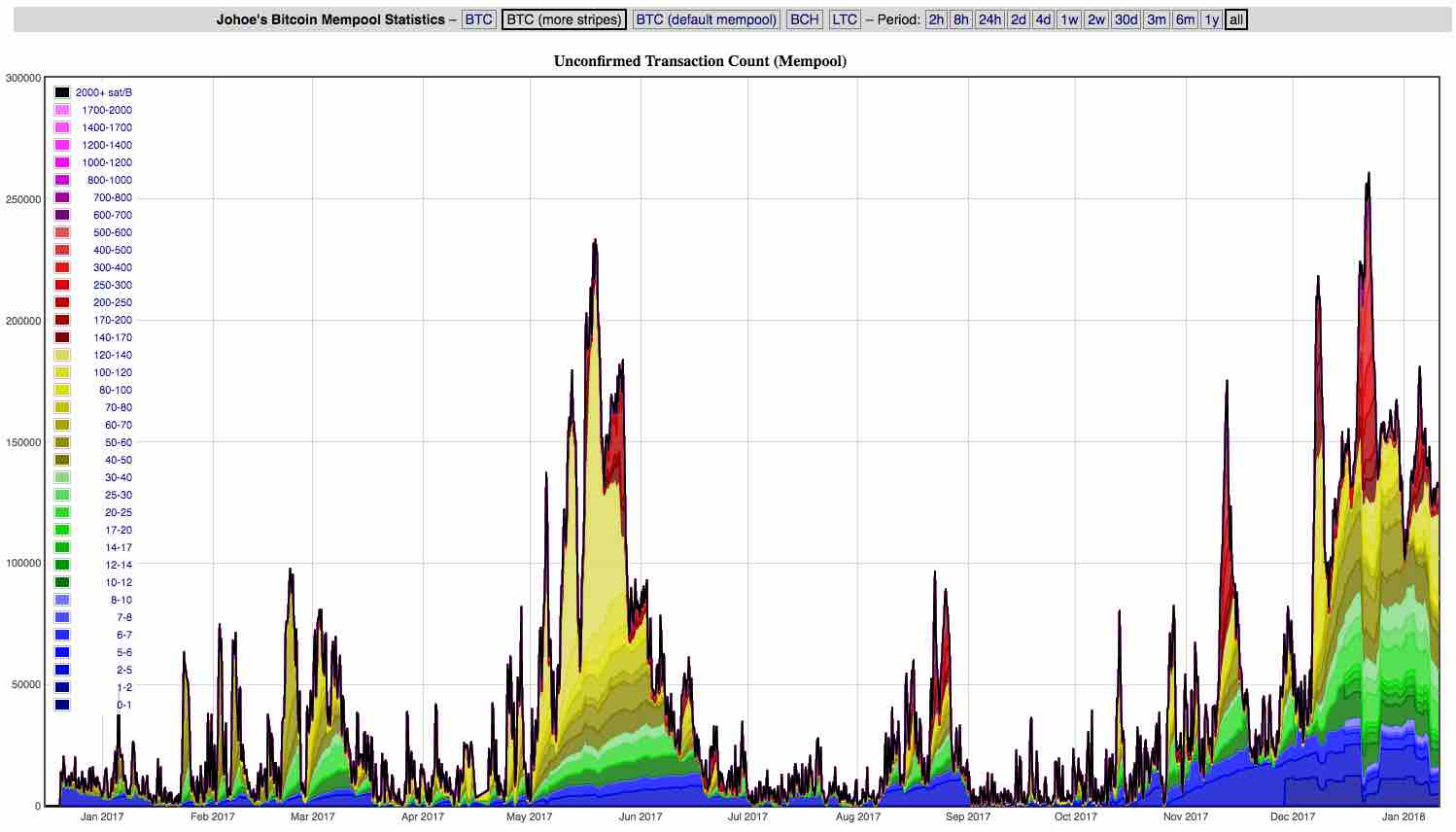This screenshot has height=832, width=1456.
Task: Open the LTC mempool statistics
Action: 845,19
